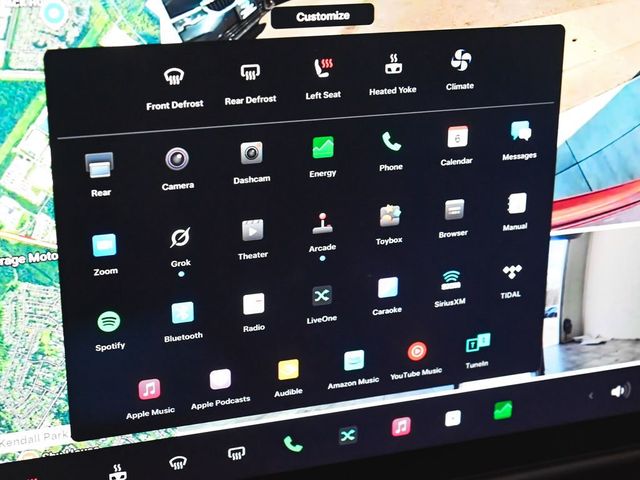
Task: Open the Grok assistant app
Action: pyautogui.click(x=180, y=237)
